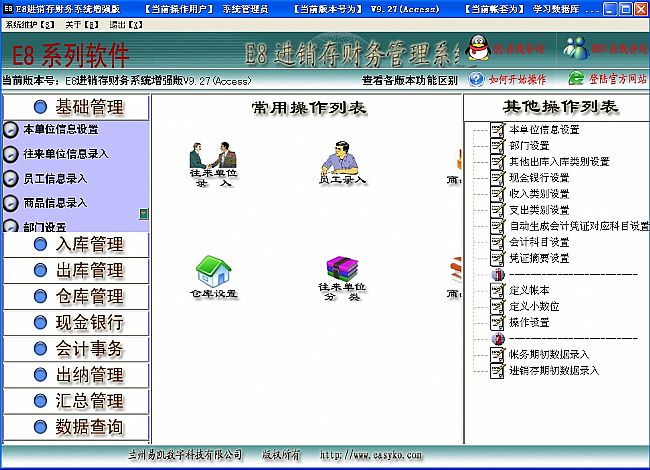This screenshot has width=650, height=470.
Task: Click the green e browser icon
Action: [576, 78]
